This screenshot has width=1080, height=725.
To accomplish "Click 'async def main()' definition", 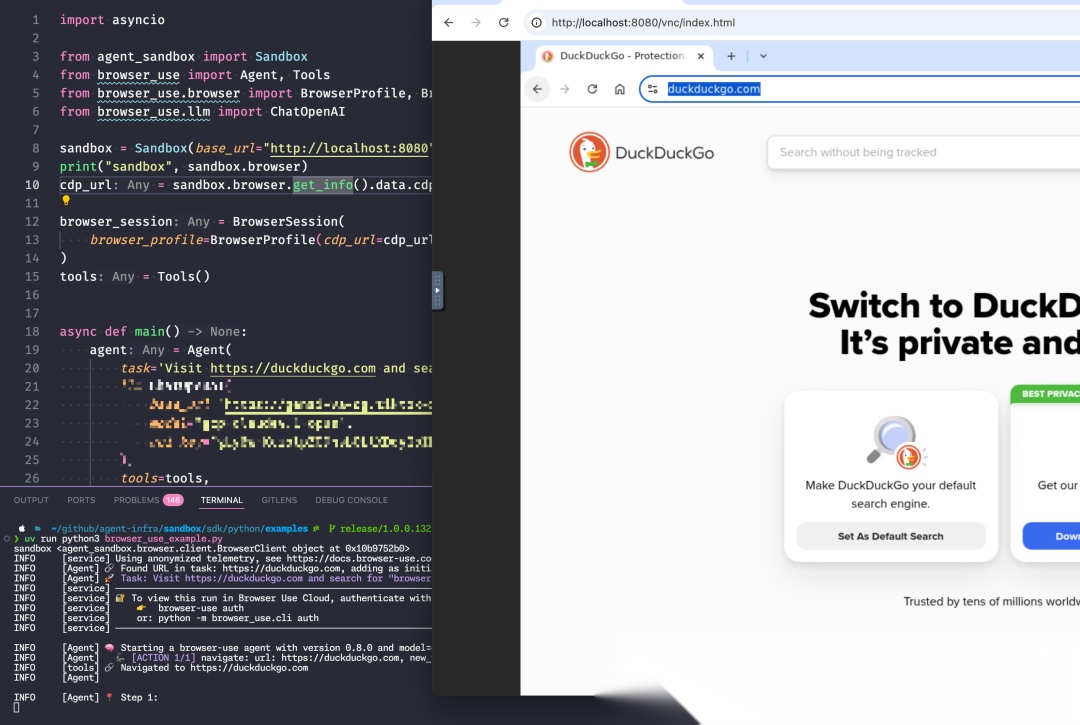I will (120, 332).
